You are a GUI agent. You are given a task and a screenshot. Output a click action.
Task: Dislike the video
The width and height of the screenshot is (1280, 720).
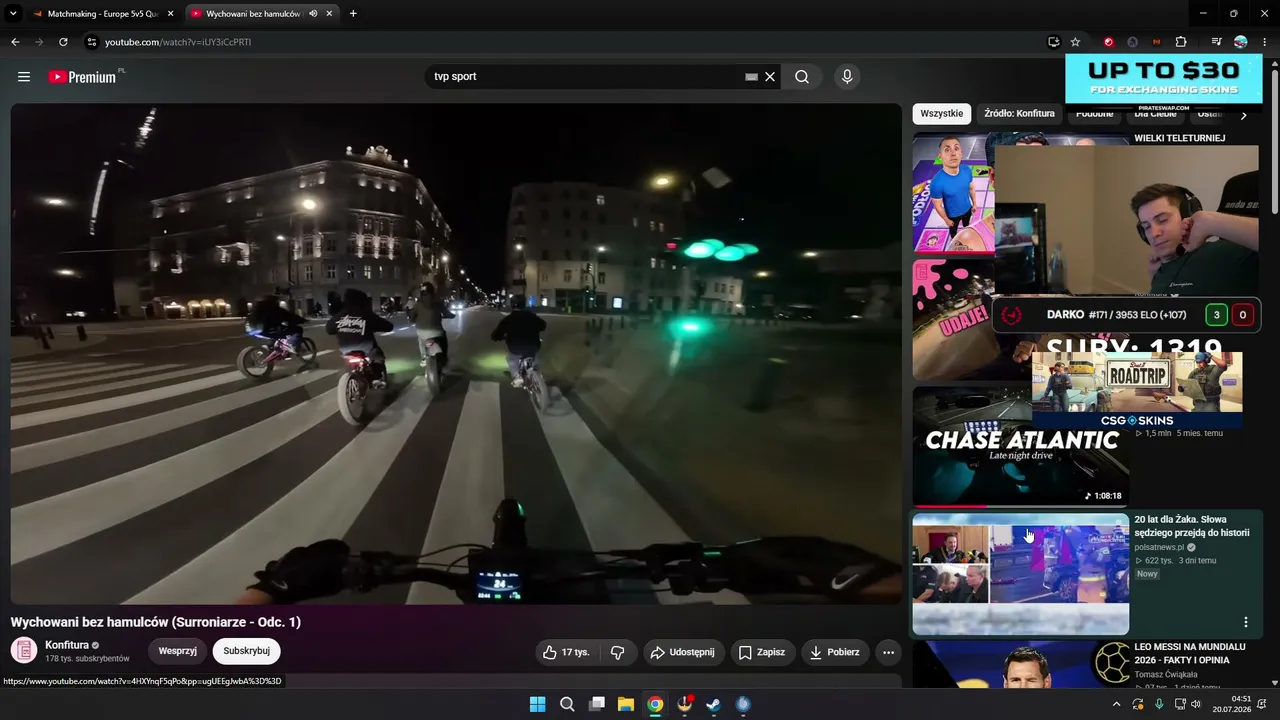[x=618, y=652]
